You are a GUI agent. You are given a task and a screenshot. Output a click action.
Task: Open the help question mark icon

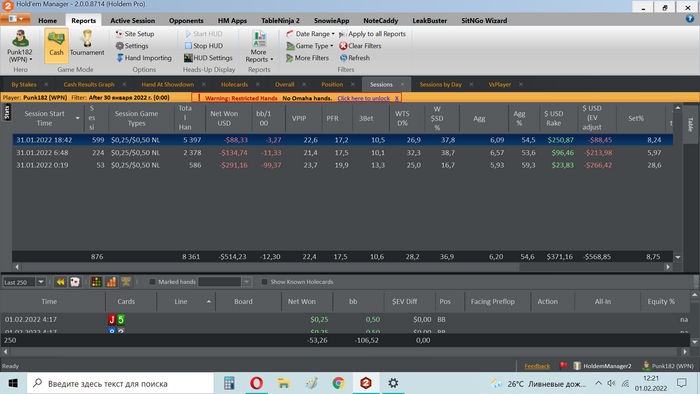click(x=690, y=19)
